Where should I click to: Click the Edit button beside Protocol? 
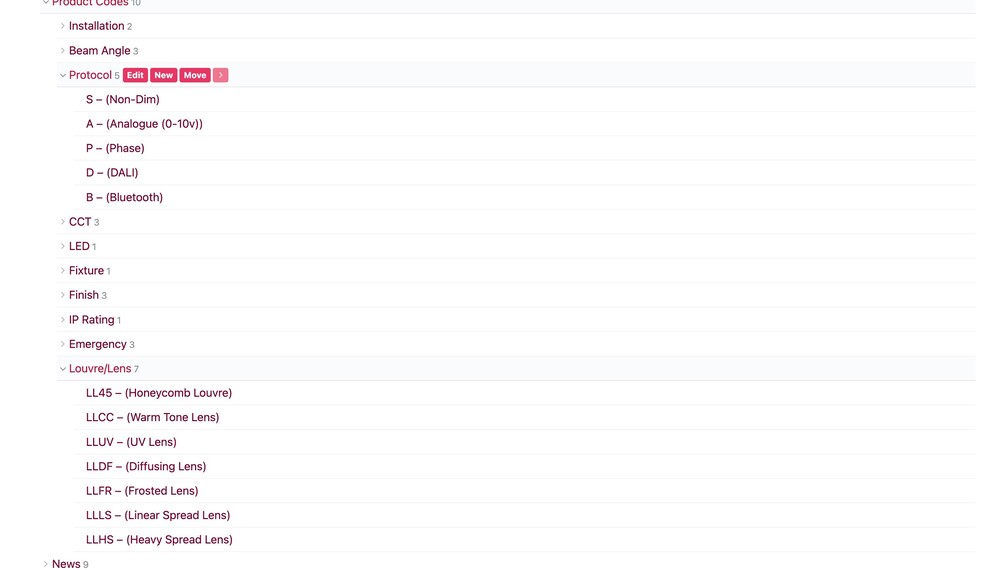coord(135,75)
